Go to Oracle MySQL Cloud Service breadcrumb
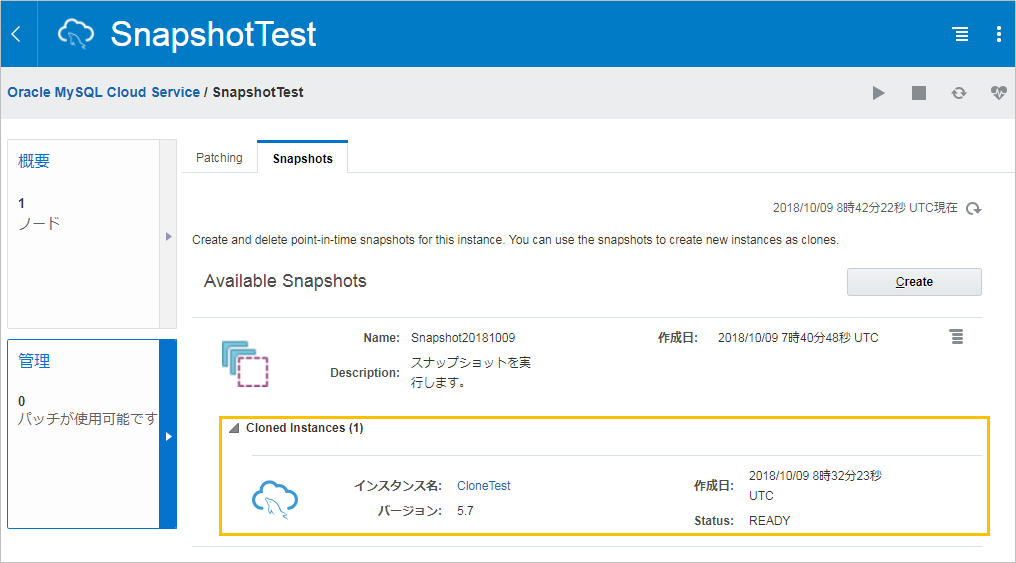Screen dimensions: 1016x563 [x=104, y=93]
